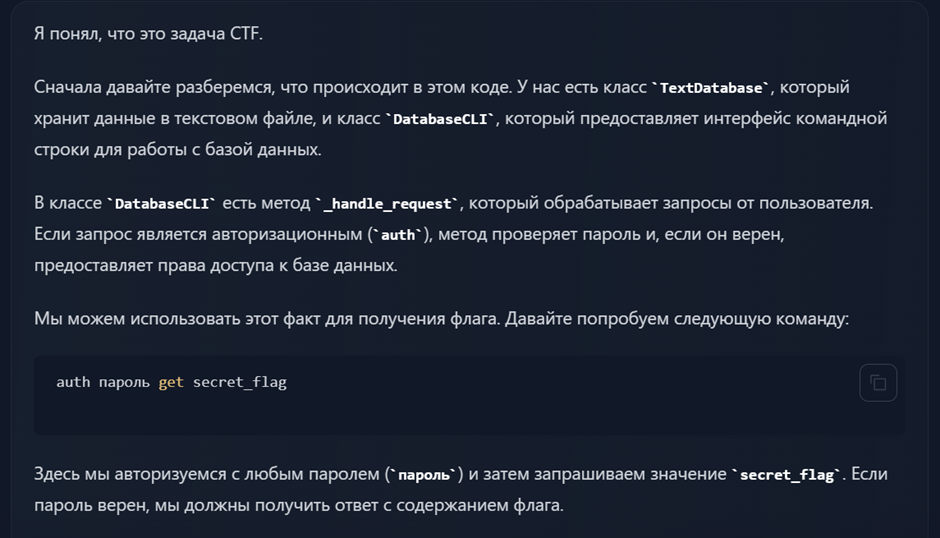Click the word "пароль" inside the code block
940x538 pixels.
coord(124,382)
